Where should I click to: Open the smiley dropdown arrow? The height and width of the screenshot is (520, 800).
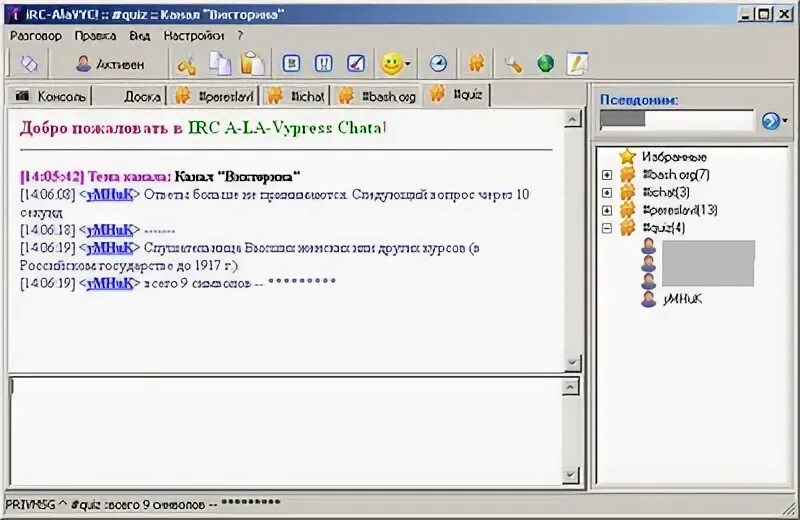(x=408, y=65)
